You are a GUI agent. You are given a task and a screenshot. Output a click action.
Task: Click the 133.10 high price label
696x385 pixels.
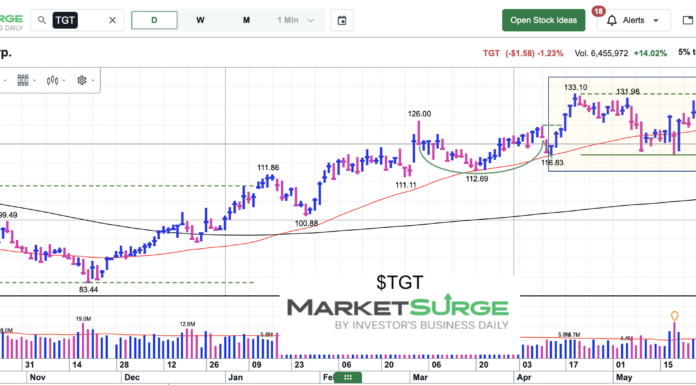tap(575, 87)
